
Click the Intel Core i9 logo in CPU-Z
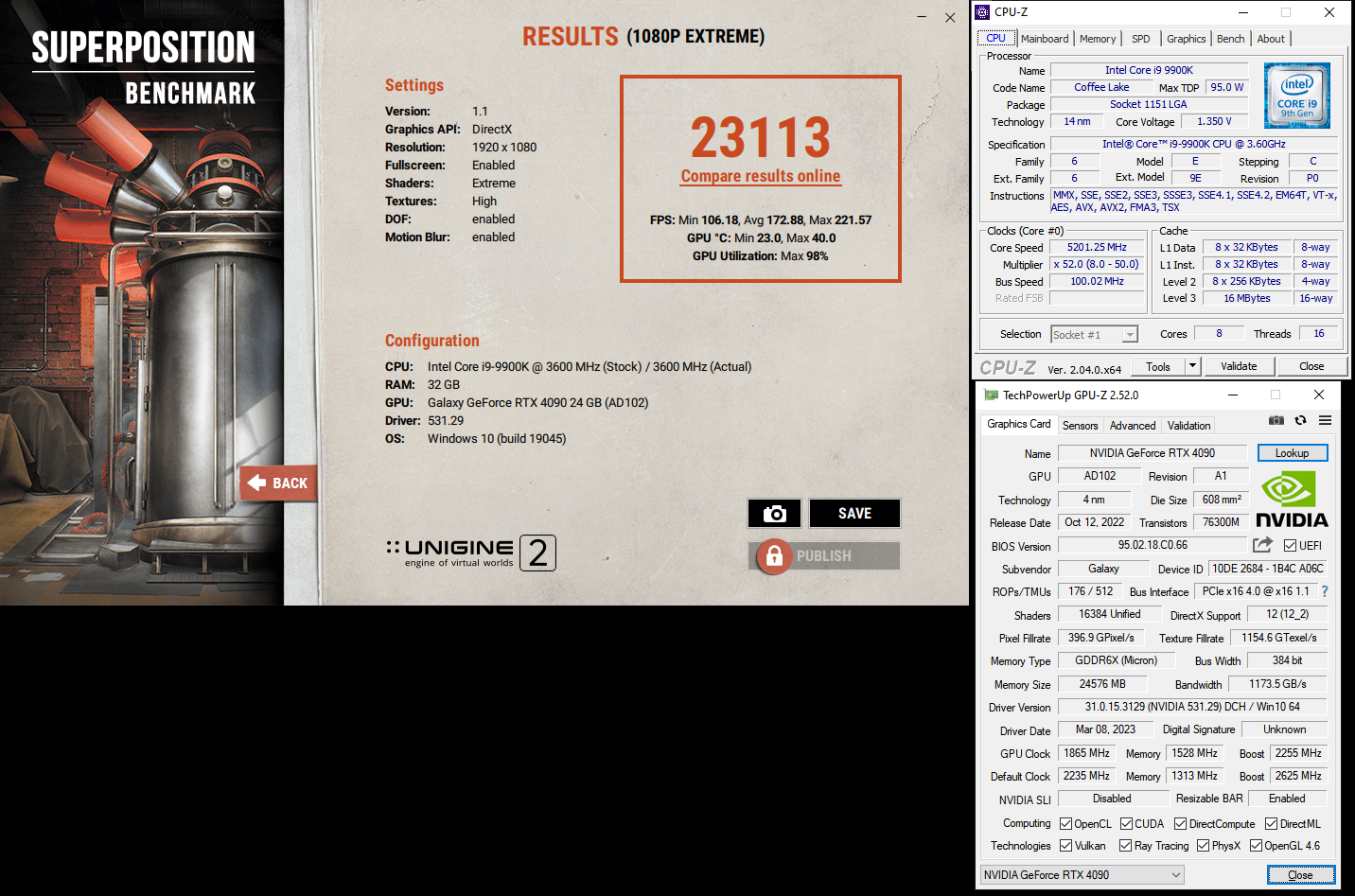1297,96
